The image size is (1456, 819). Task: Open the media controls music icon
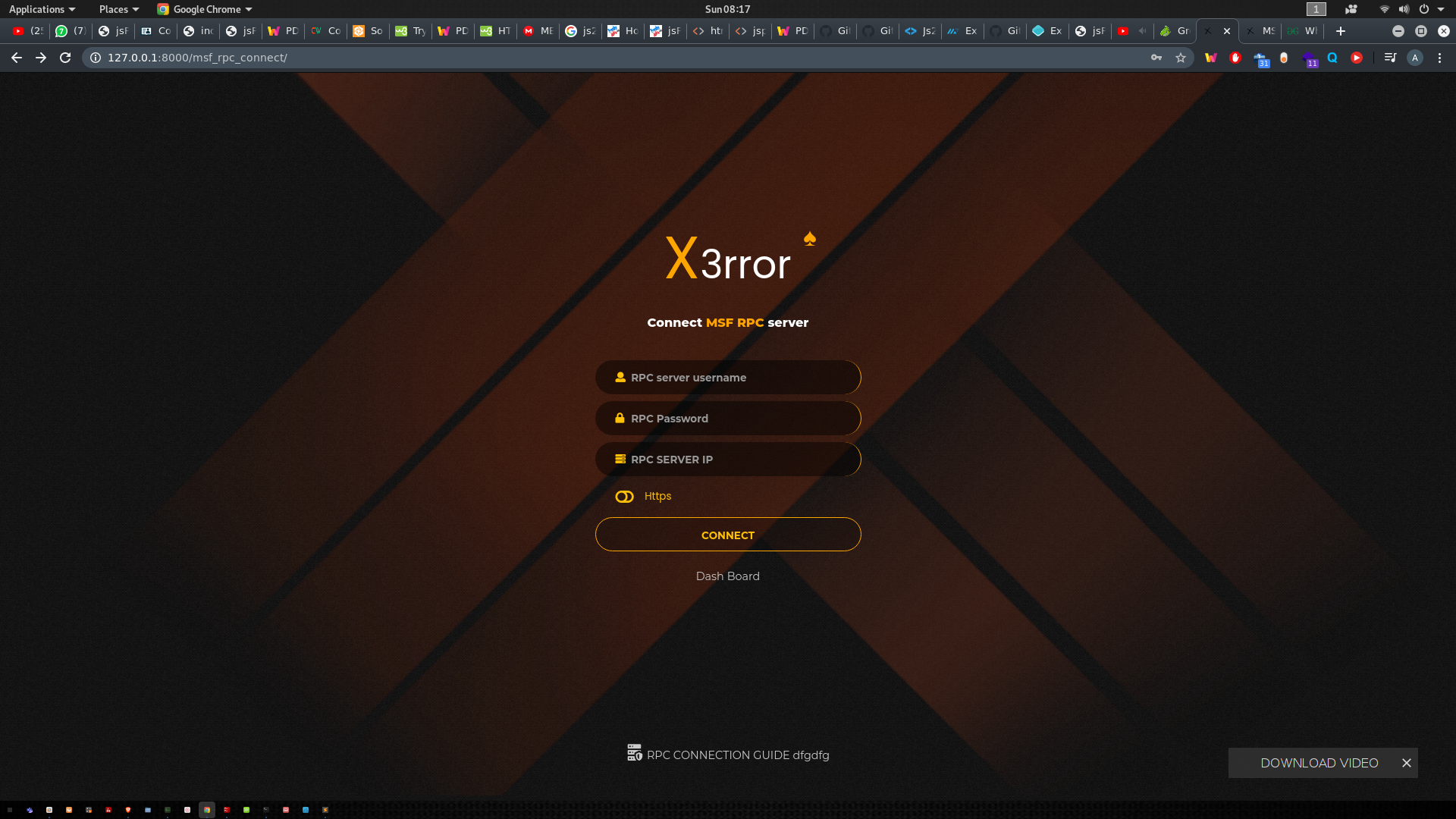pyautogui.click(x=1389, y=58)
